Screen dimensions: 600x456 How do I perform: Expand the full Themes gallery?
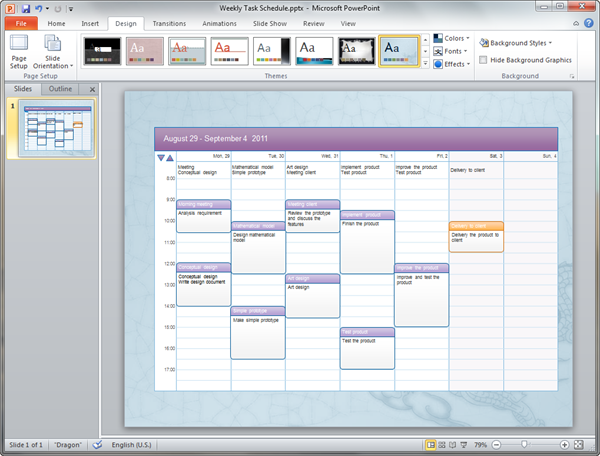click(x=426, y=64)
